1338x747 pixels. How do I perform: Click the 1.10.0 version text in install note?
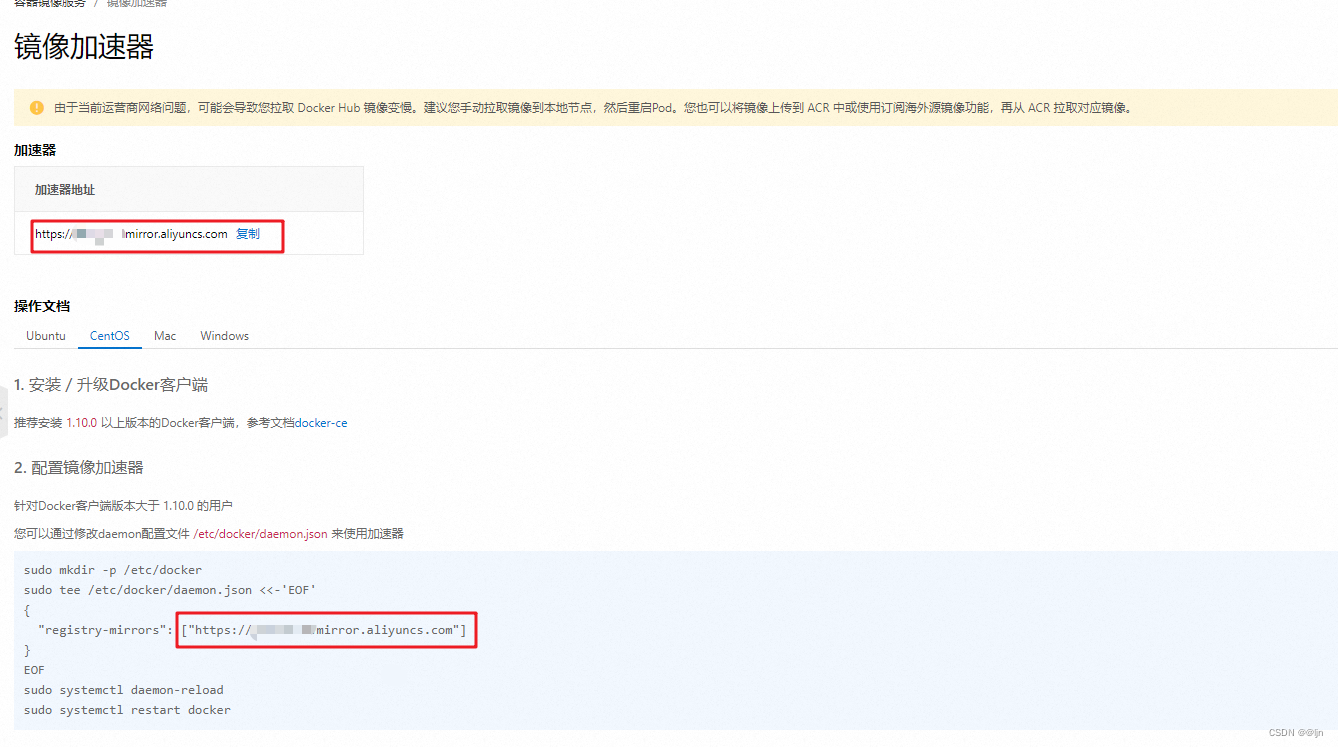tap(82, 423)
